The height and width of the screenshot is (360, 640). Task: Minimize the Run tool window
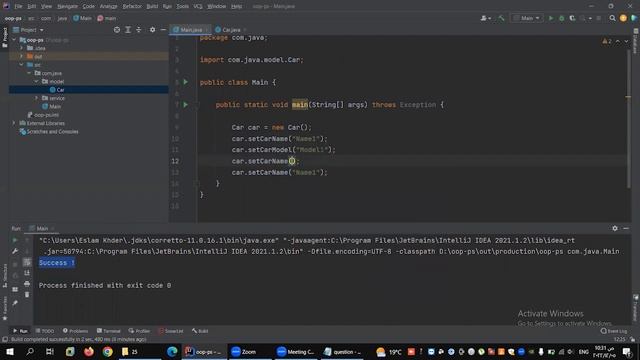point(626,228)
